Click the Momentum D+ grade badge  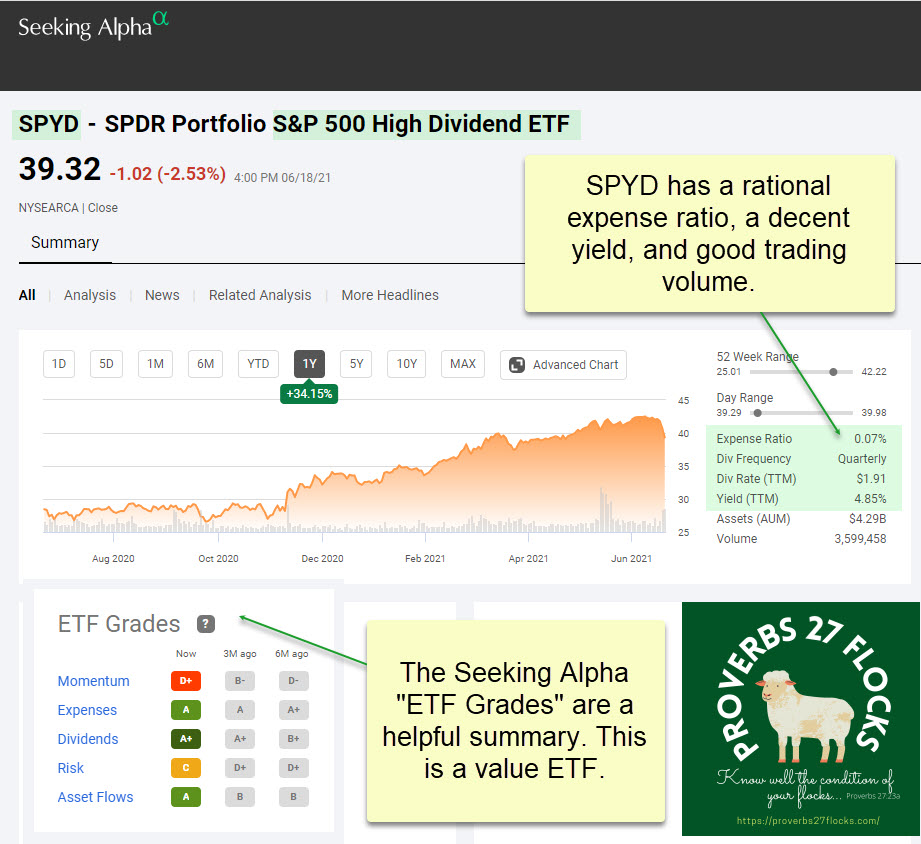point(186,682)
